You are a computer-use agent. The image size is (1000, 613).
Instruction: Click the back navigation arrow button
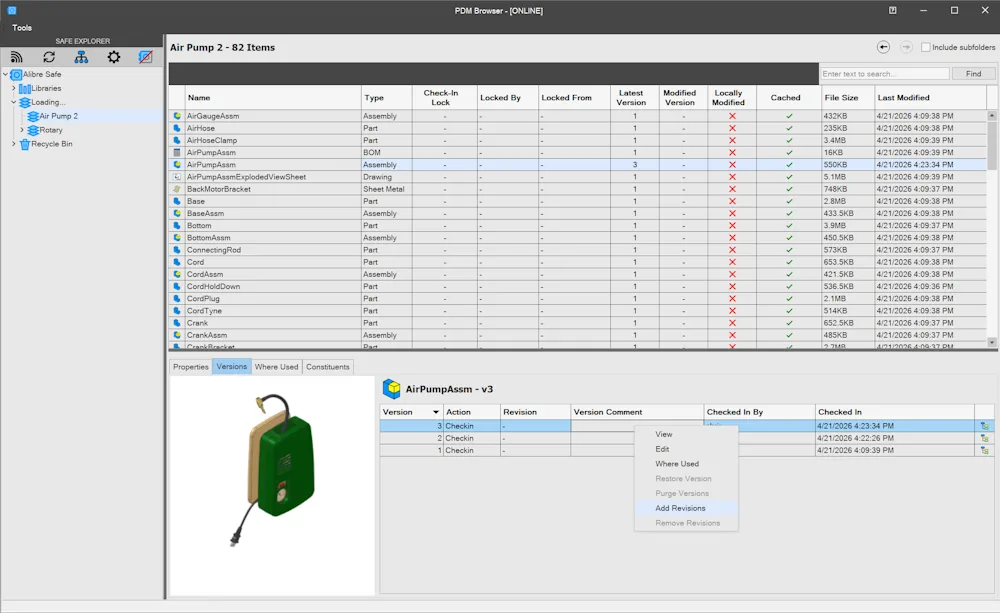(x=883, y=47)
